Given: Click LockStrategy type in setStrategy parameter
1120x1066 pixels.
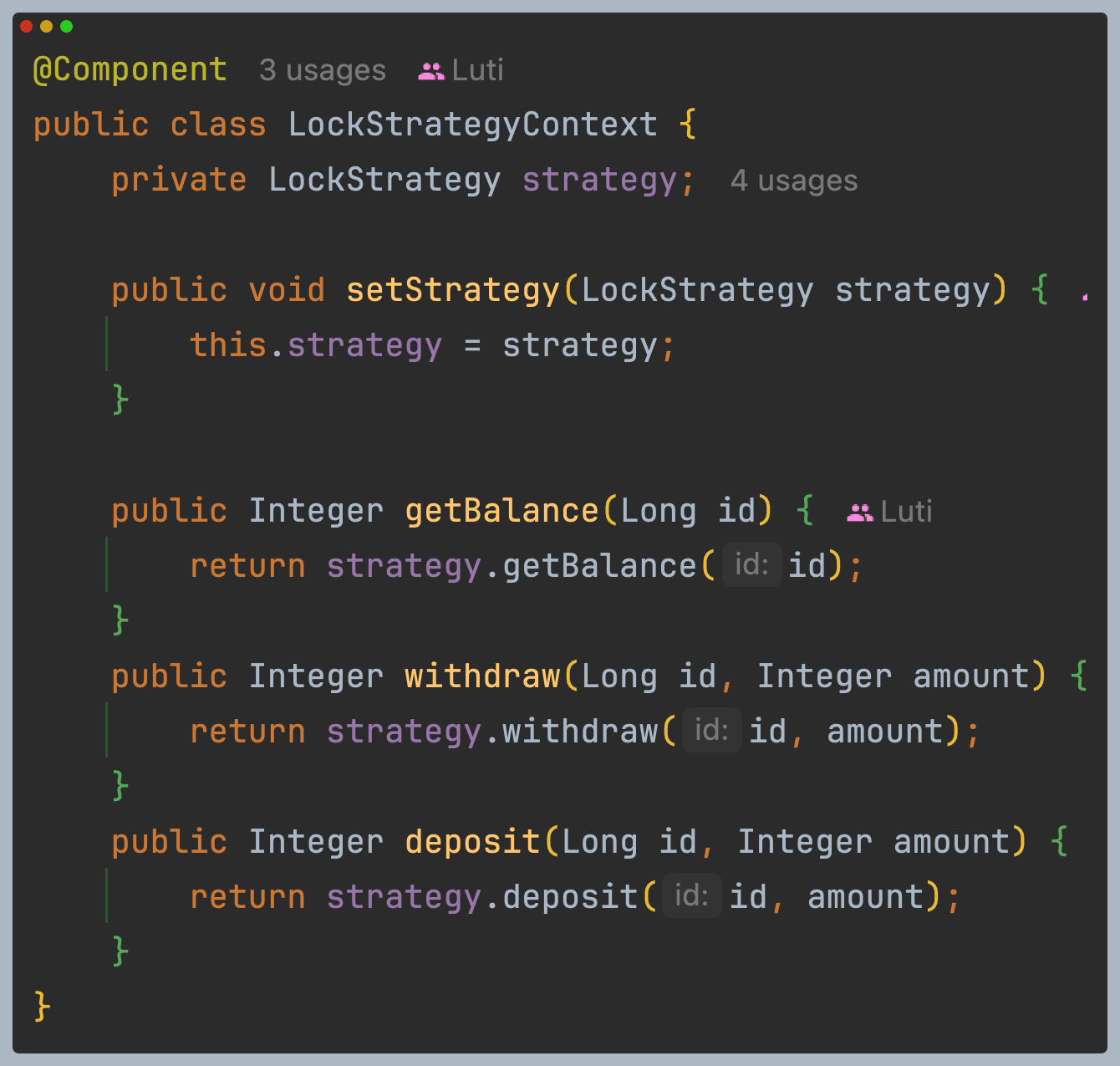Looking at the screenshot, I should coord(698,290).
